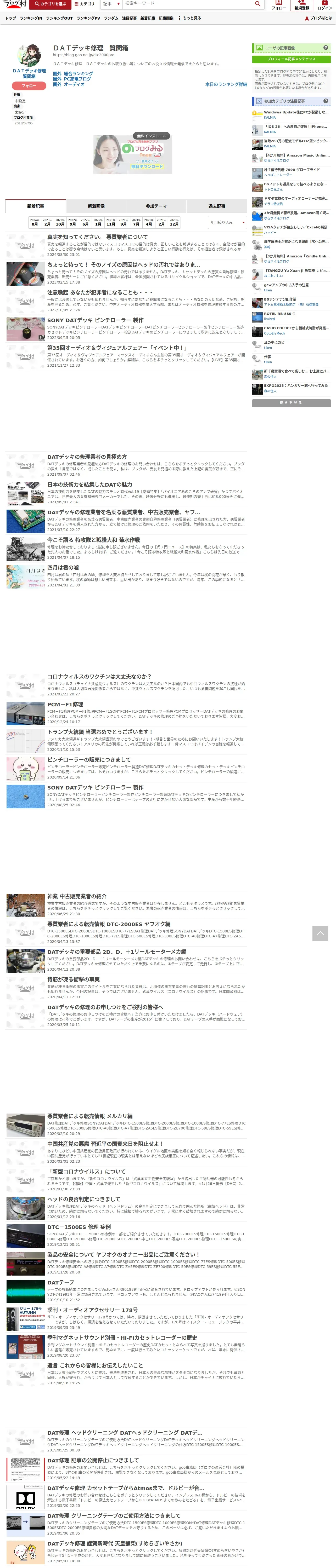Click the Blog Mura site logo
Viewport: 336px width, 1568px height.
(15, 4)
